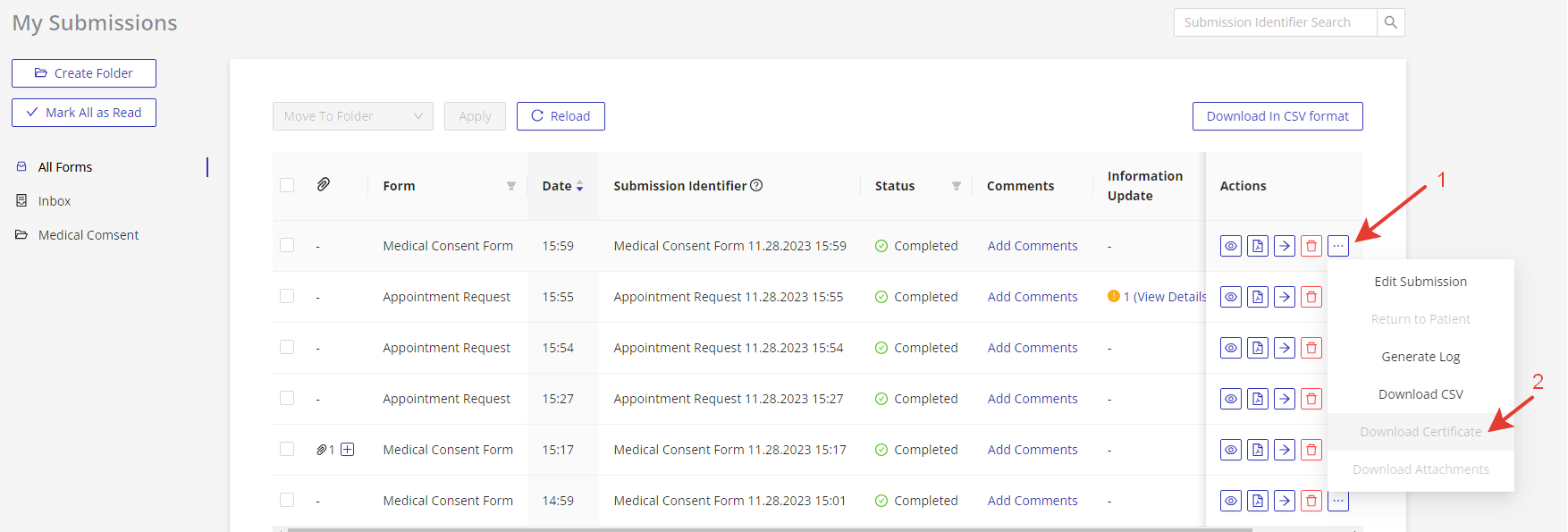Click the Submission Identifier Search field
This screenshot has height=532, width=1568.
tap(1275, 22)
